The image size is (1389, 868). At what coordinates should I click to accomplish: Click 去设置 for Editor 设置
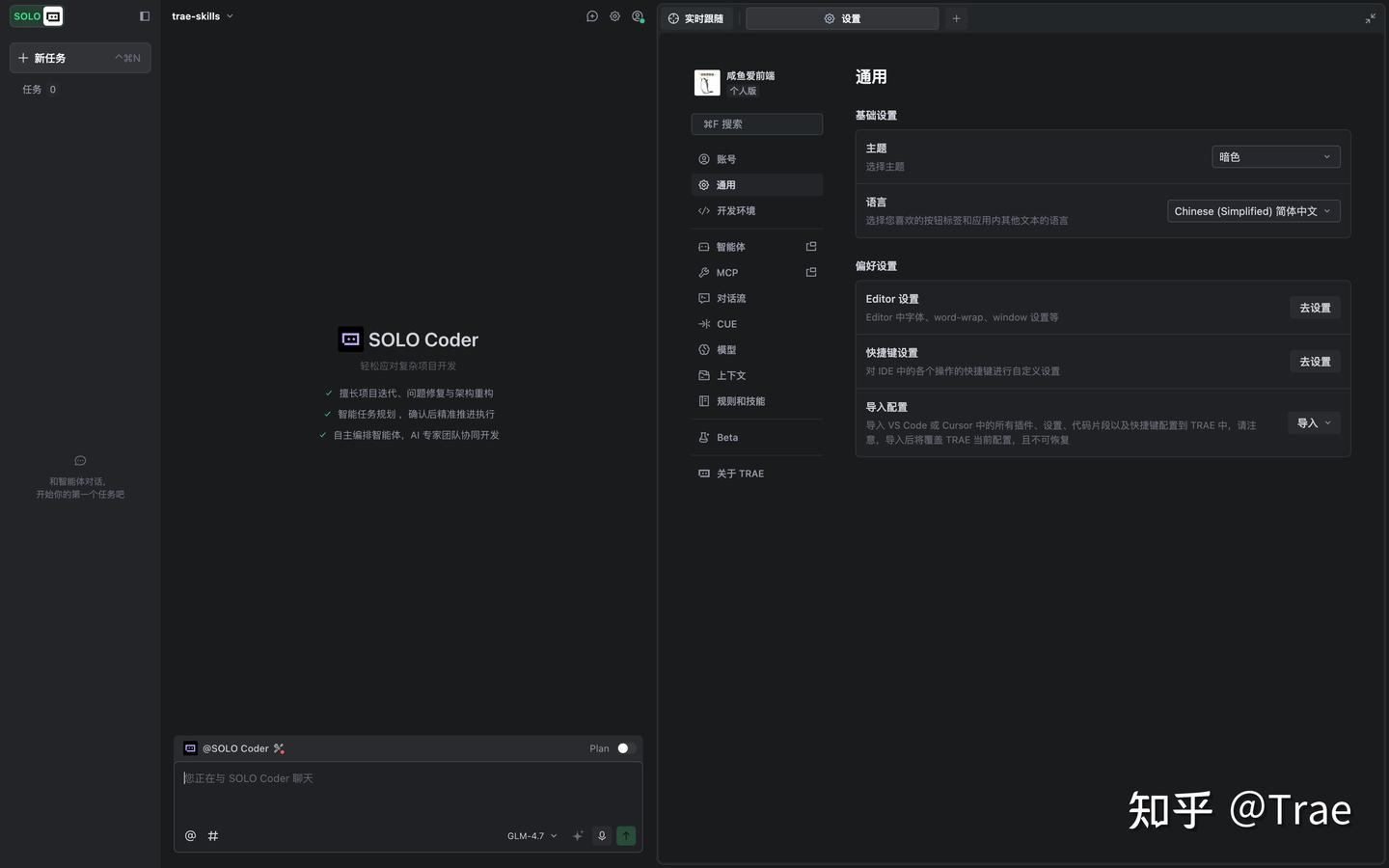[1315, 308]
